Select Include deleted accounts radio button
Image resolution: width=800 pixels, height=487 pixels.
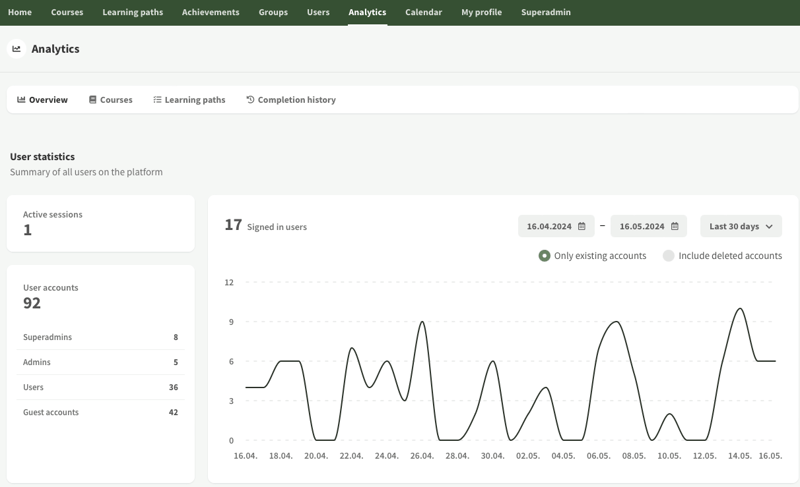coord(668,255)
